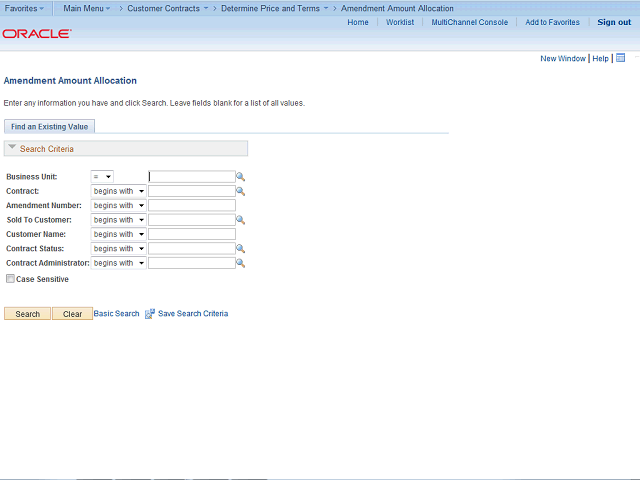This screenshot has width=640, height=480.
Task: Click the Search button
Action: (x=27, y=314)
